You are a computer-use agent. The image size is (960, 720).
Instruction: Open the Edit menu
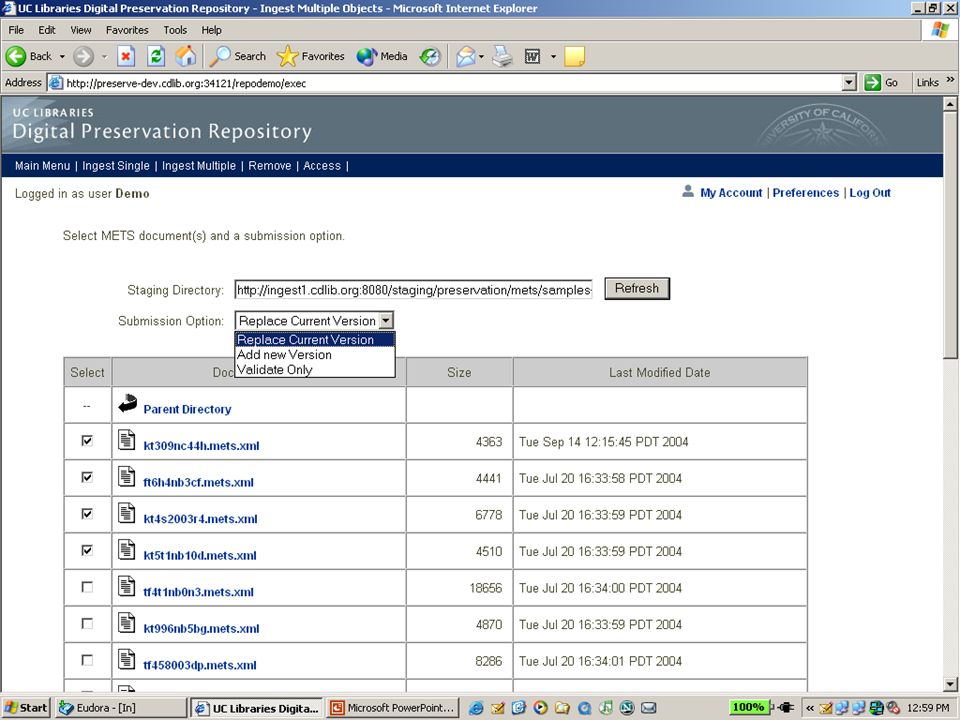pyautogui.click(x=47, y=30)
